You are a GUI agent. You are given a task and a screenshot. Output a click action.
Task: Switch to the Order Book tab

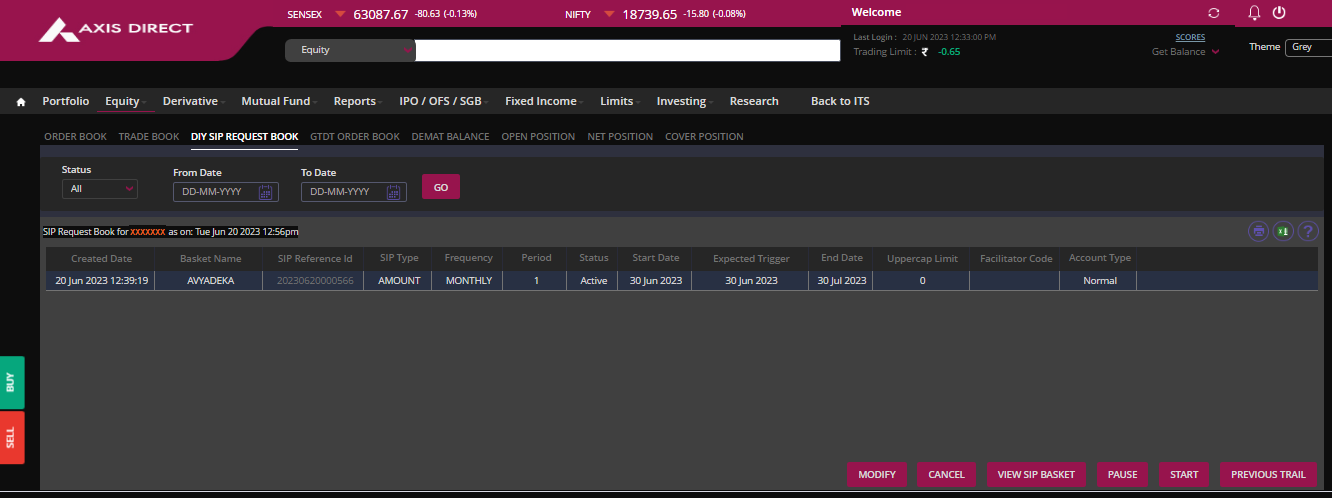click(75, 137)
